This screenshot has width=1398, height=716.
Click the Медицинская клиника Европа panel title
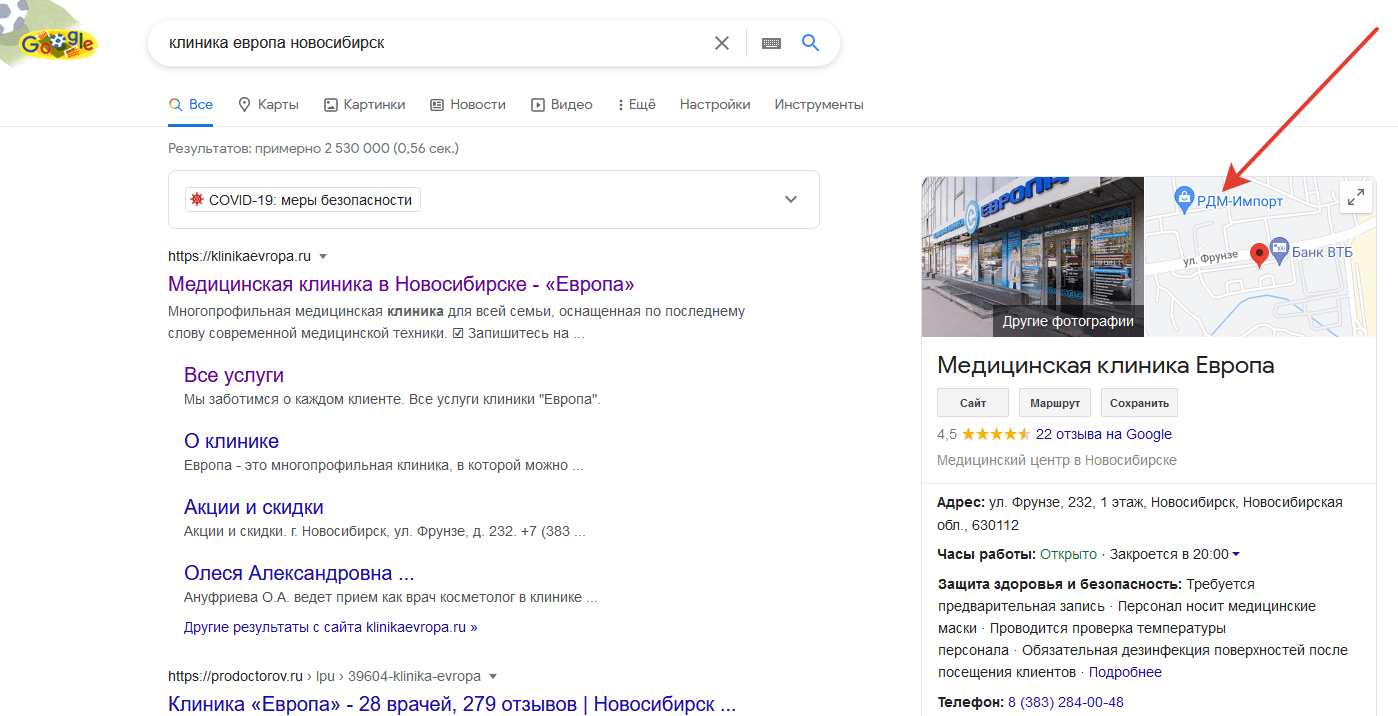click(1106, 365)
